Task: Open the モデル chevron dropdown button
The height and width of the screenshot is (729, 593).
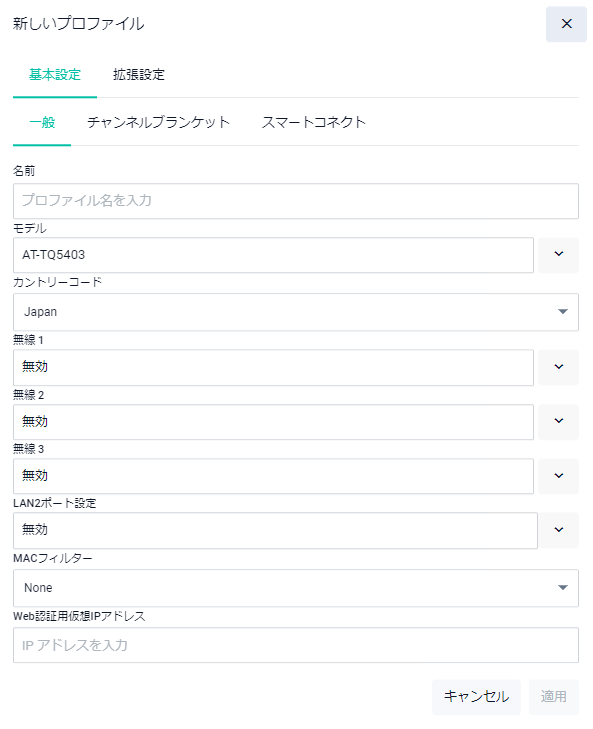Action: (x=559, y=255)
